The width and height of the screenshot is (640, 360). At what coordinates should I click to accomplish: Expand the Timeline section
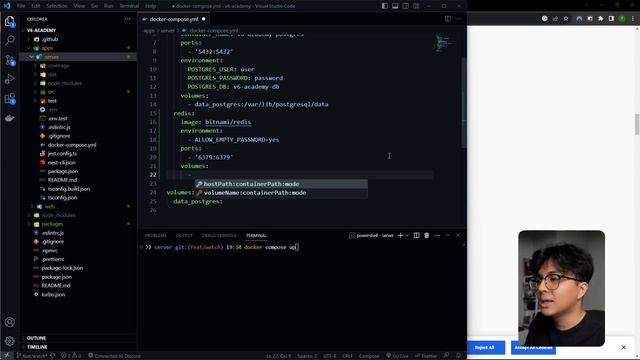tap(37, 347)
